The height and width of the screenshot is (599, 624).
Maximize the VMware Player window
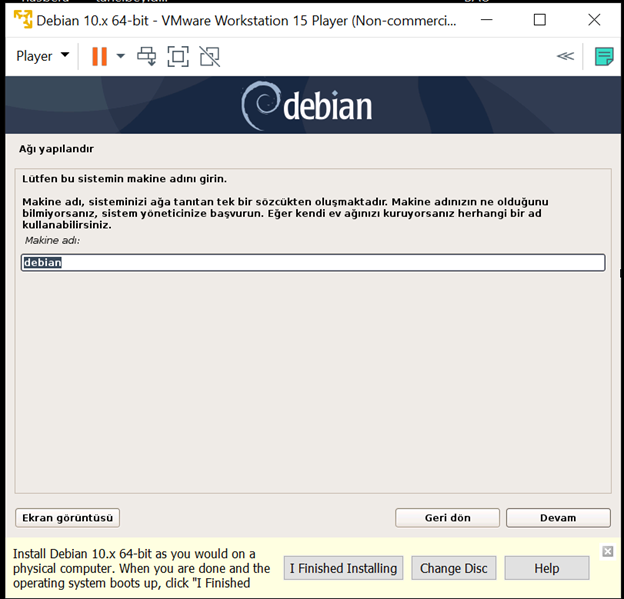click(540, 20)
